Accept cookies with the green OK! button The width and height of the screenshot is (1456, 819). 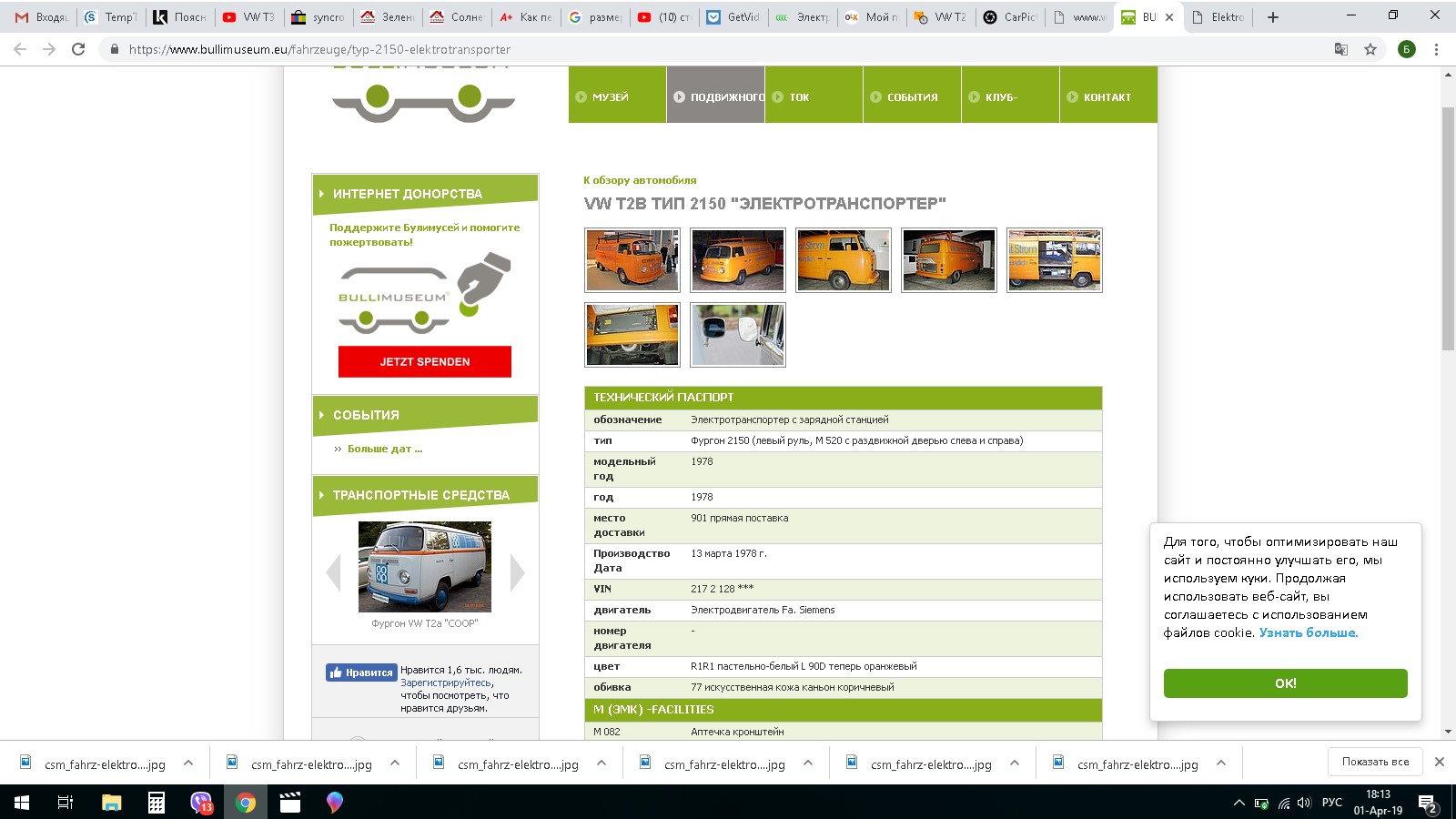[x=1285, y=683]
